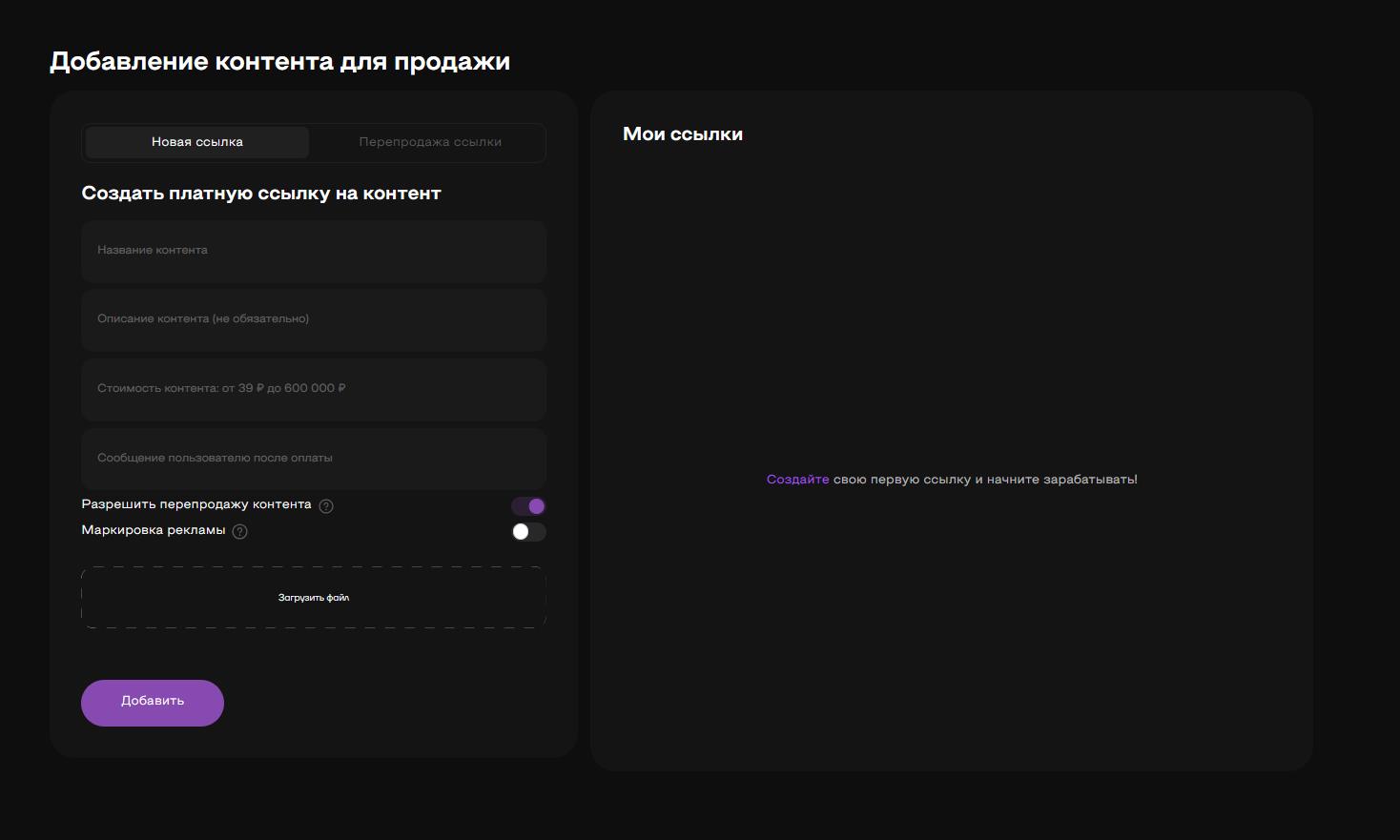Screen dimensions: 1400x840
Task: Click the Мои ссылки heading
Action: (683, 134)
